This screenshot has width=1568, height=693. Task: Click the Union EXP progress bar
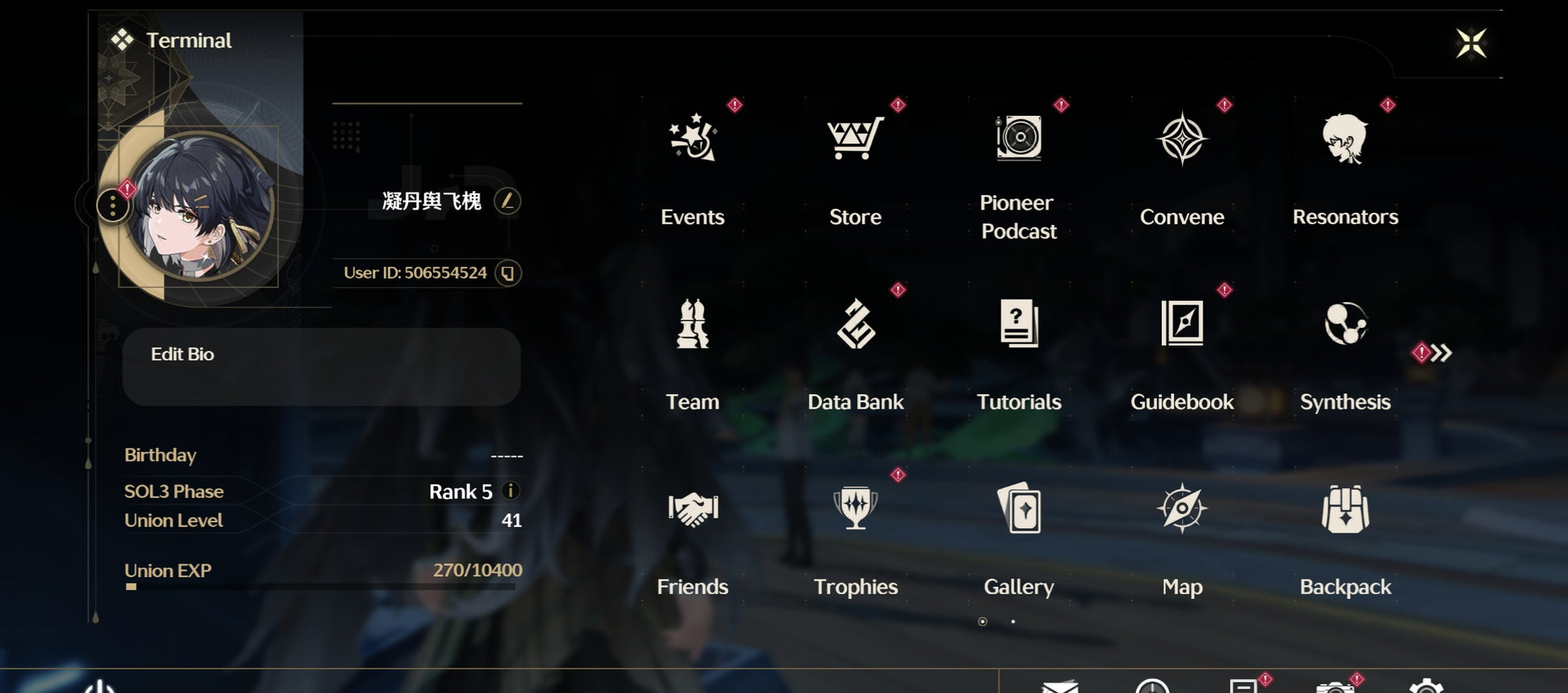coord(321,587)
